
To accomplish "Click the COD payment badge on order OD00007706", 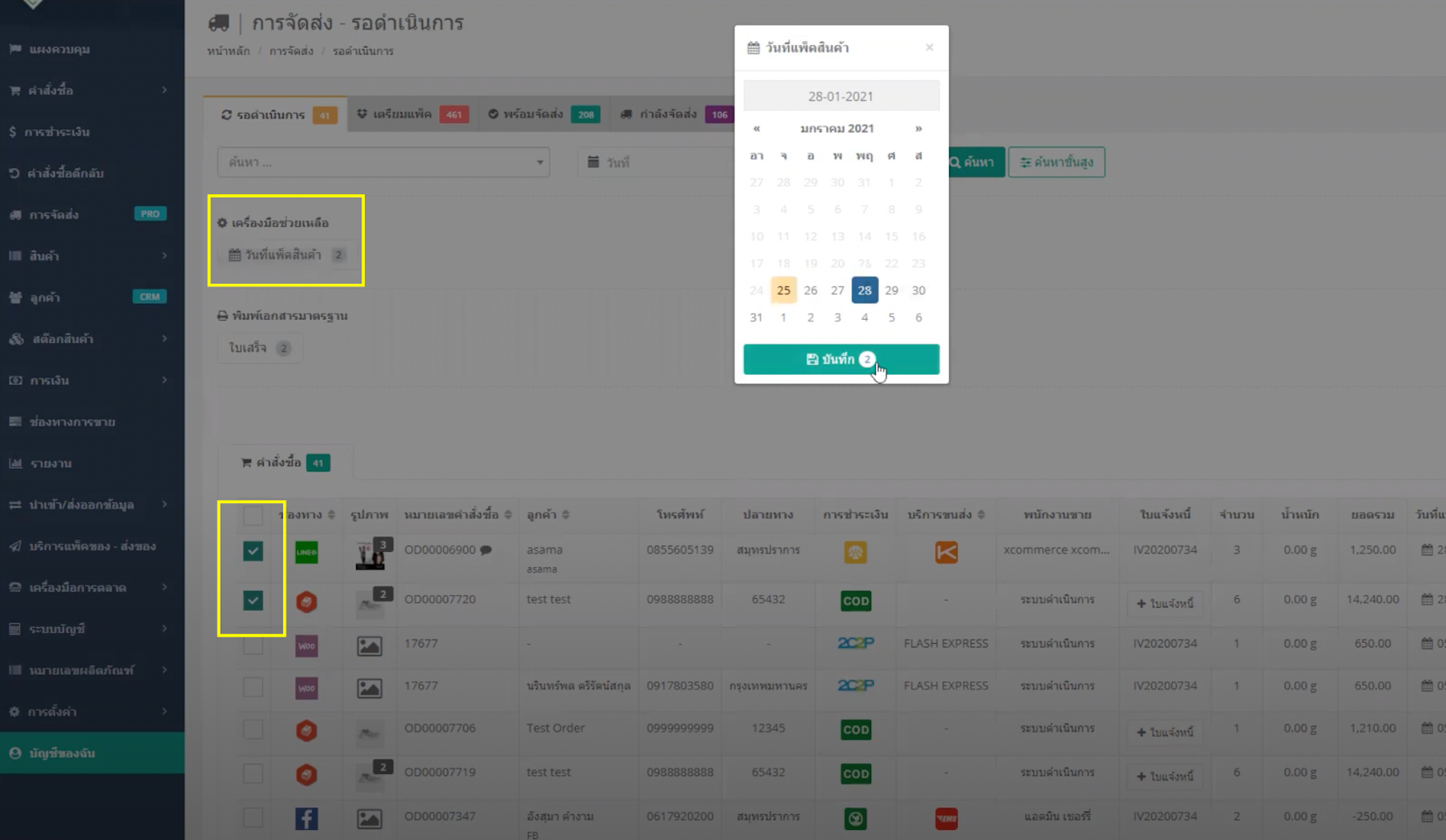I will 854,730.
